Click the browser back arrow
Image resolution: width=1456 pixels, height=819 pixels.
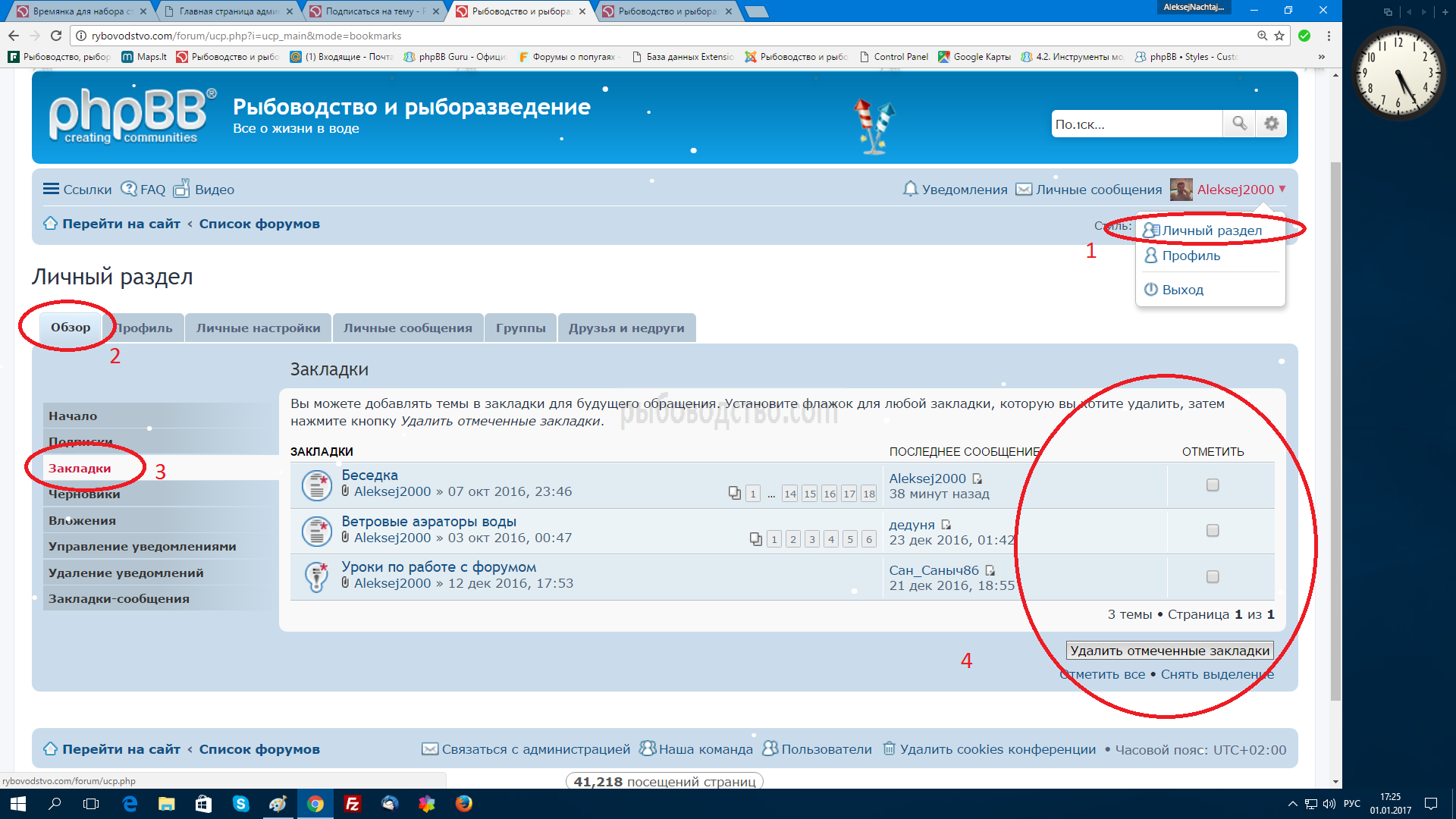click(x=14, y=36)
